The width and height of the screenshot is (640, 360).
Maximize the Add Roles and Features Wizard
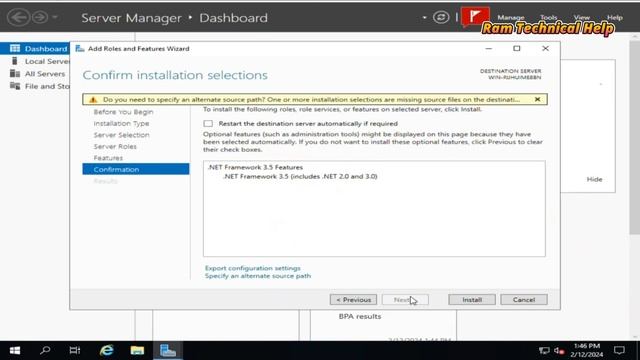point(517,49)
